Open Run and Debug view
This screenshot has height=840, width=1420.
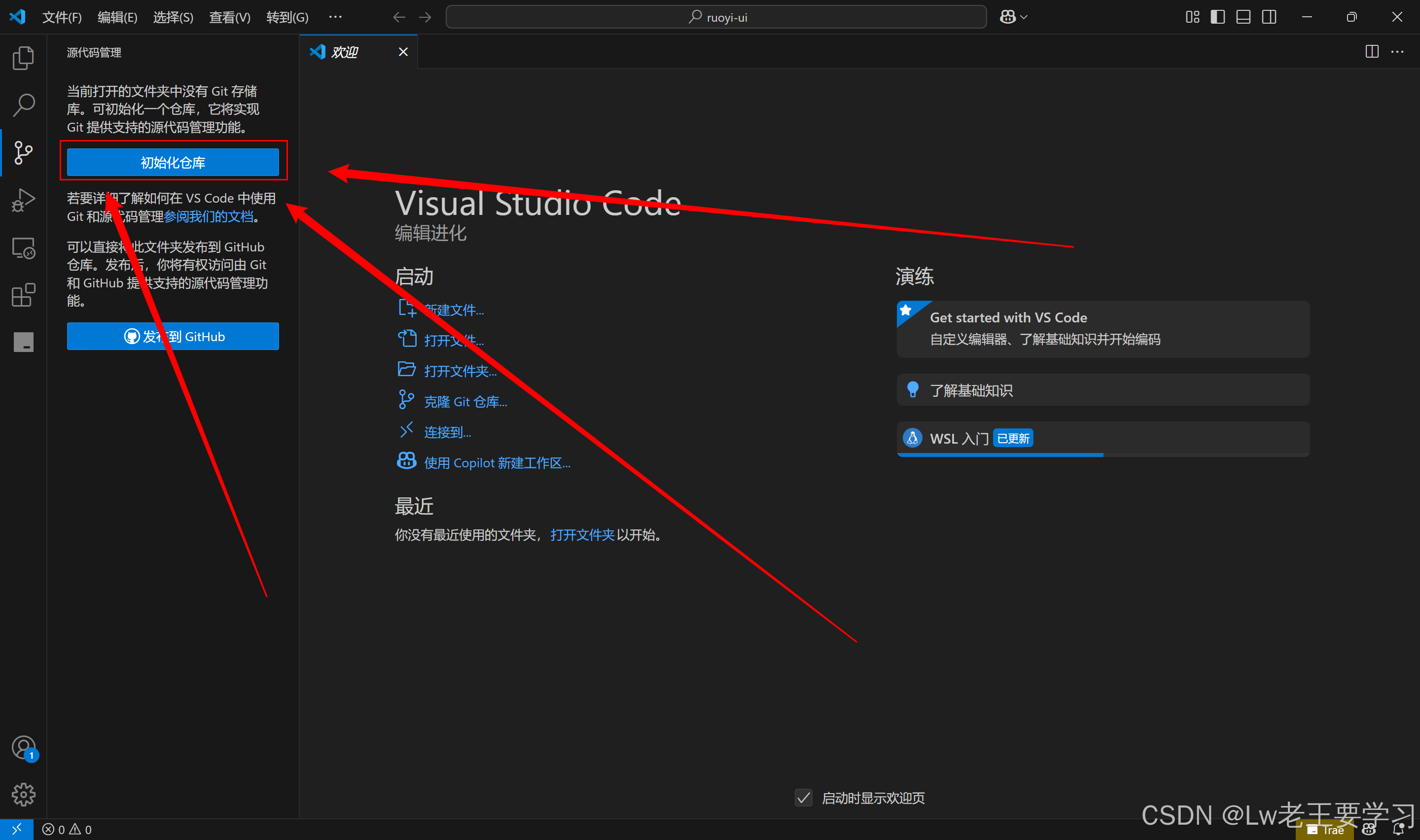(x=23, y=200)
